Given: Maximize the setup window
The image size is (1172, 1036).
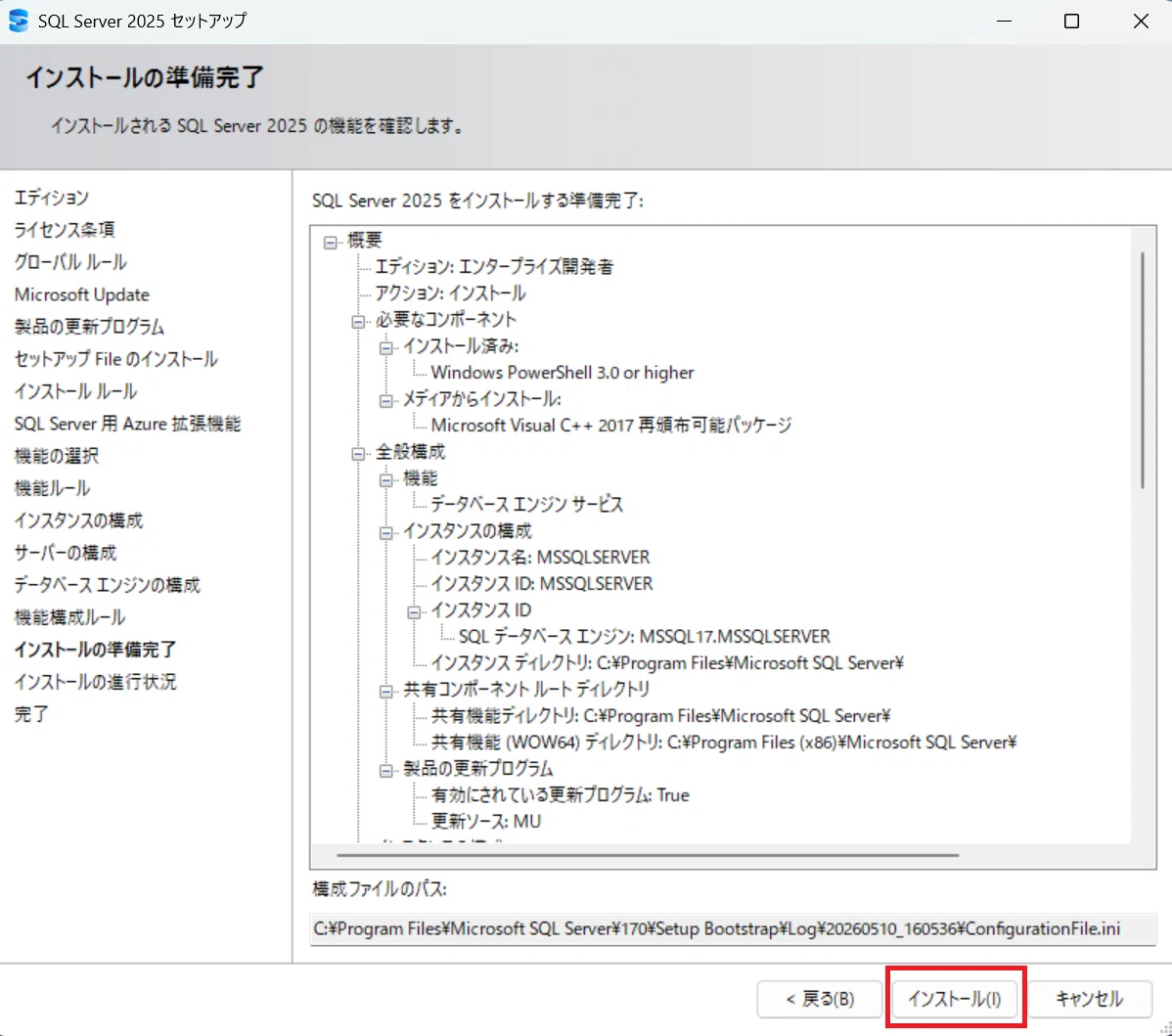Looking at the screenshot, I should pyautogui.click(x=1071, y=21).
